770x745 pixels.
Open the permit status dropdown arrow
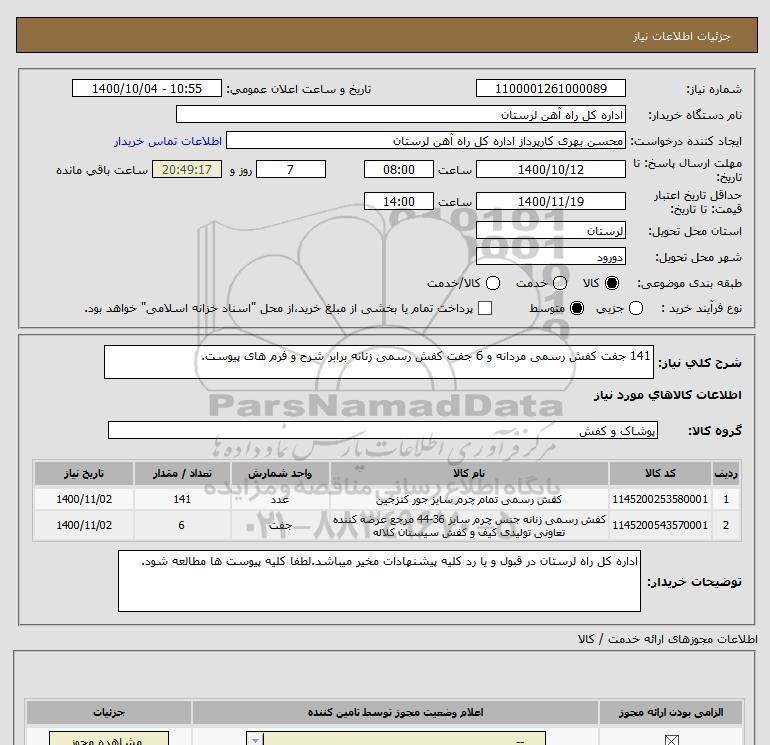pos(255,739)
